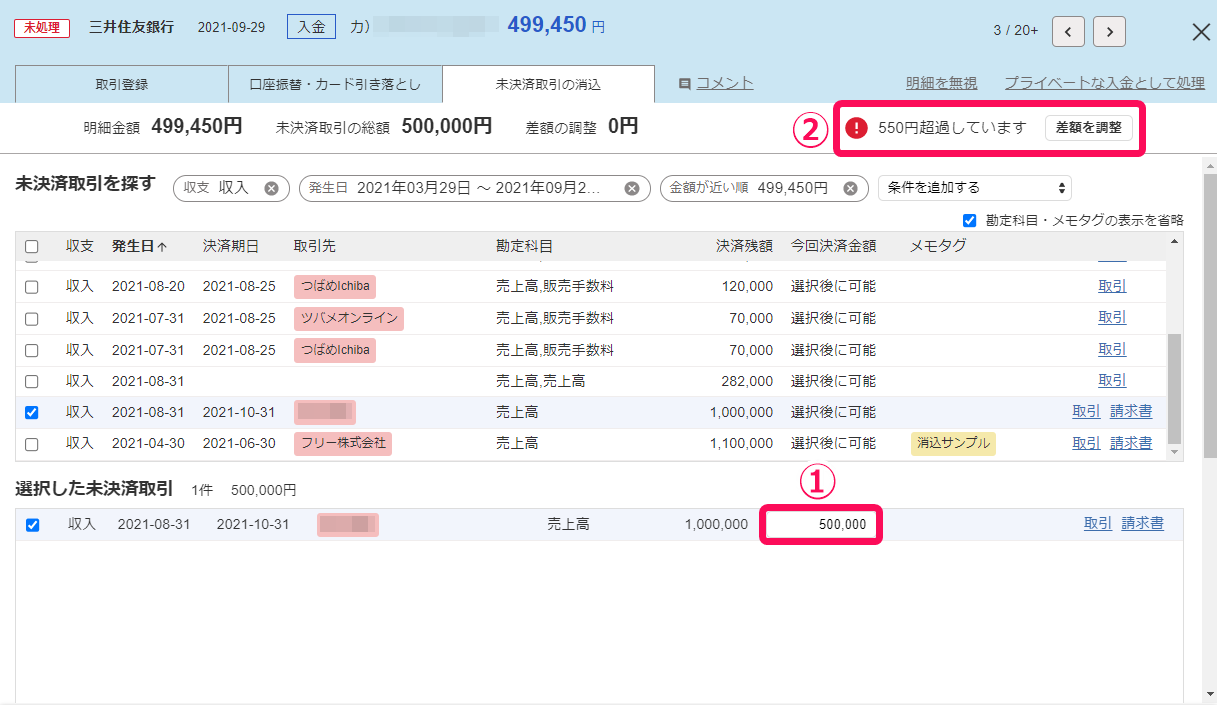Viewport: 1217px width, 705px height.
Task: Go to the previous statement with left arrow
Action: click(1068, 31)
